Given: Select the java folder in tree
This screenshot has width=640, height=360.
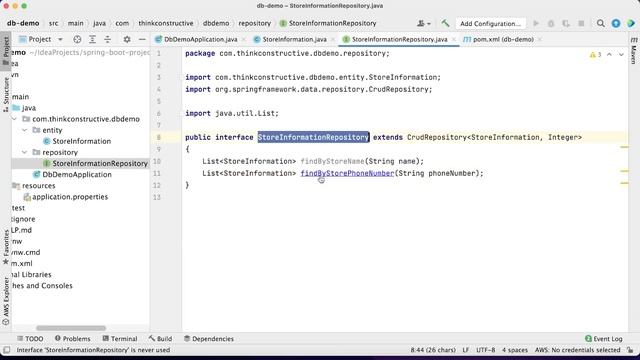Looking at the screenshot, I should pyautogui.click(x=24, y=108).
